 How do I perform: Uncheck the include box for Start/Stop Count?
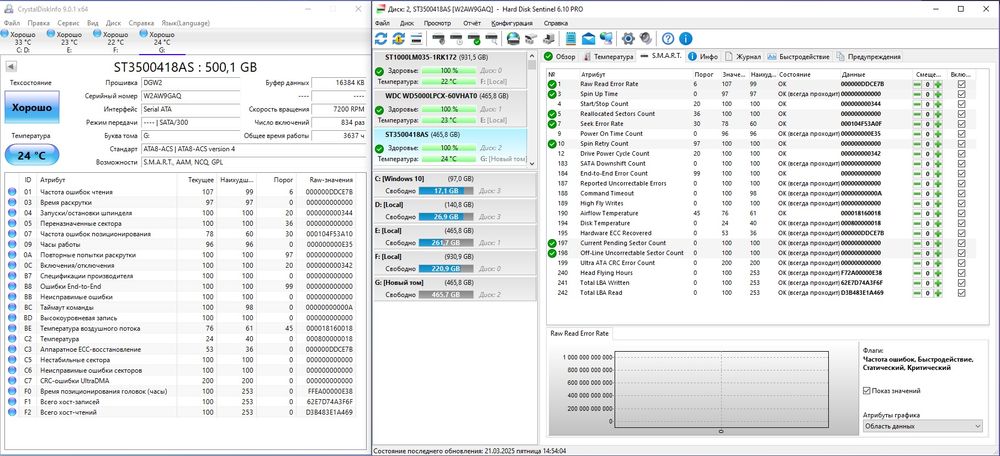pyautogui.click(x=961, y=104)
